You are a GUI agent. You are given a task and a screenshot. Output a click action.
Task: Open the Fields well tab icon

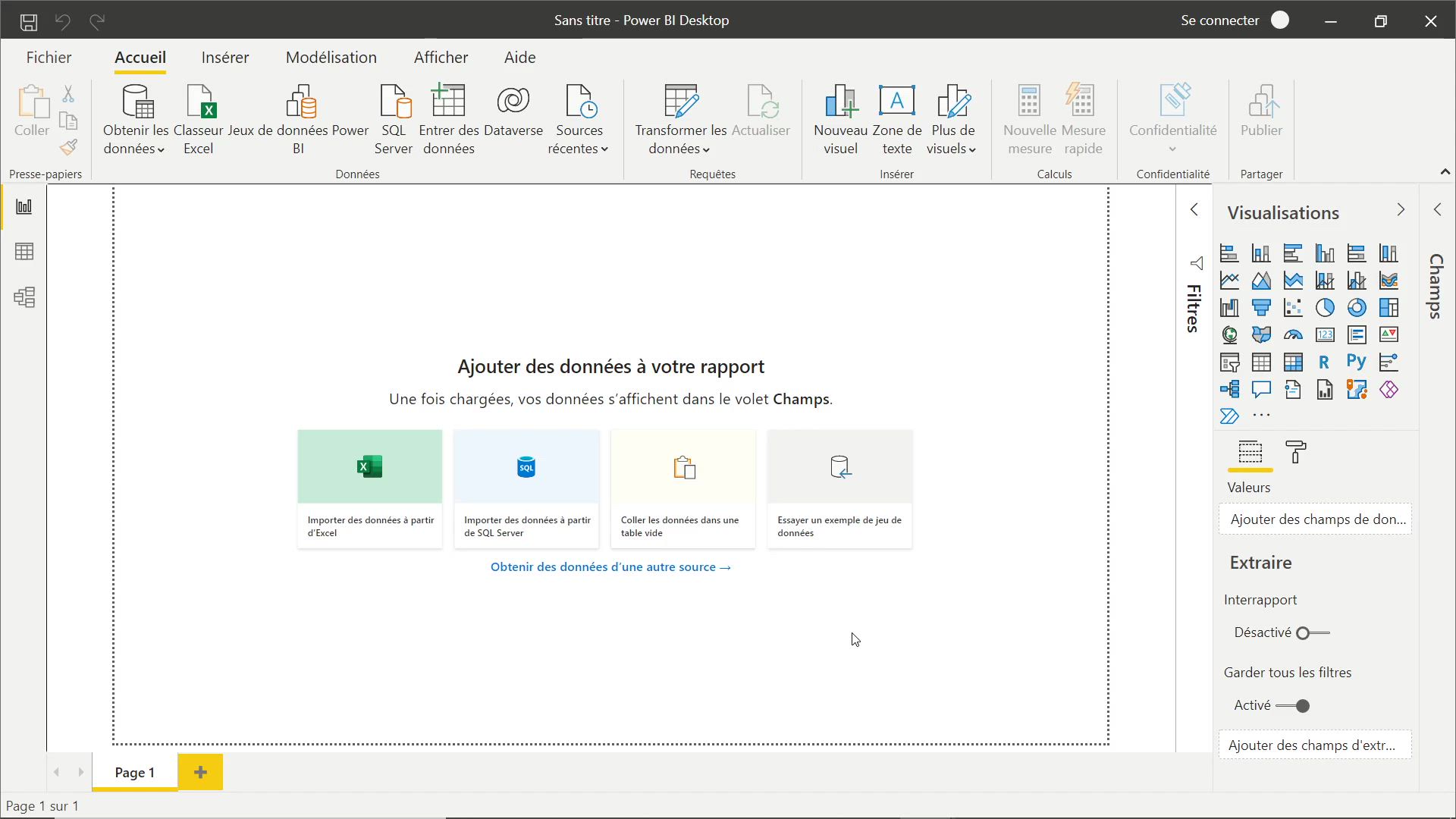tap(1250, 452)
